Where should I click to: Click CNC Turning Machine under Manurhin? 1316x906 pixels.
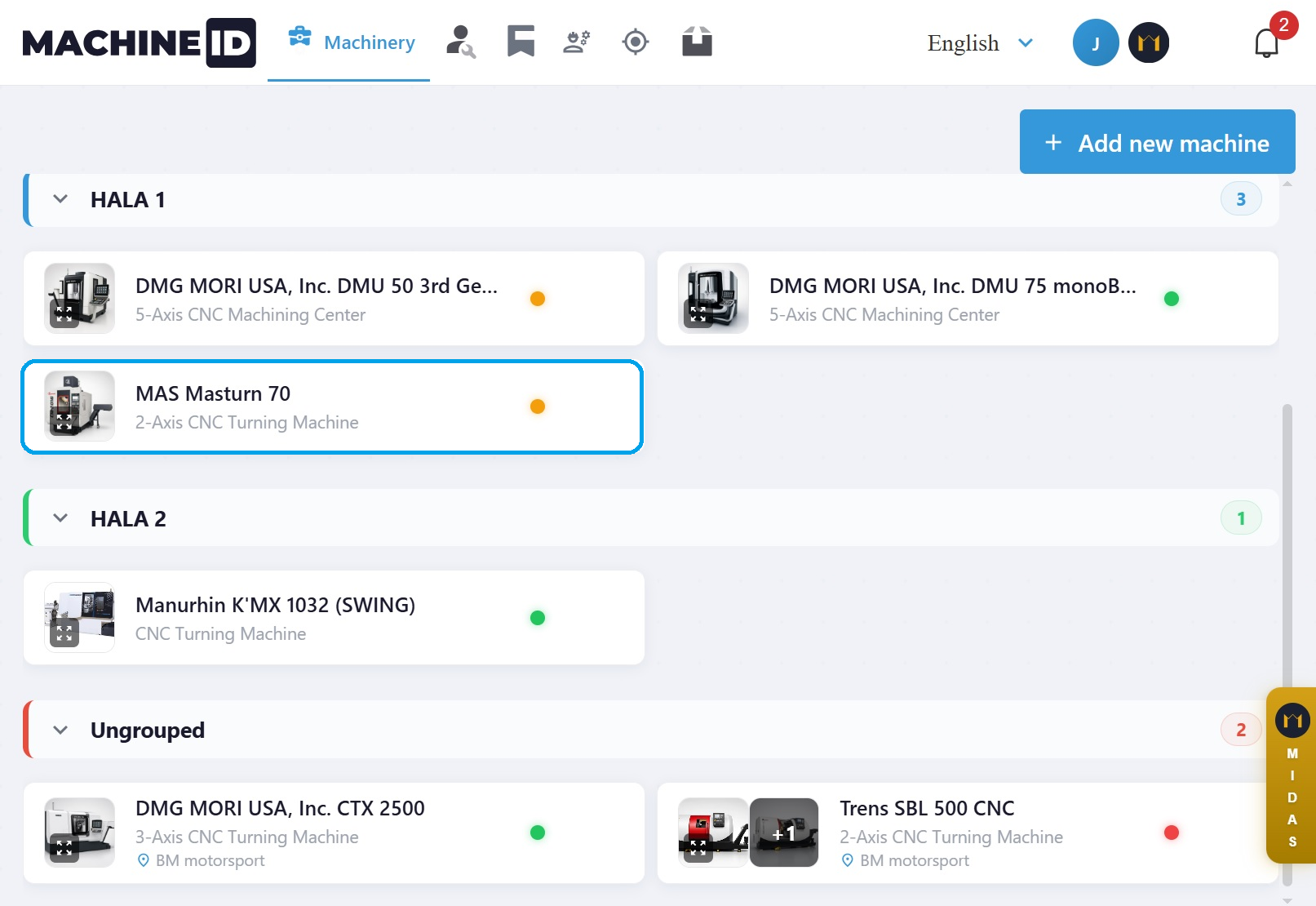[221, 634]
